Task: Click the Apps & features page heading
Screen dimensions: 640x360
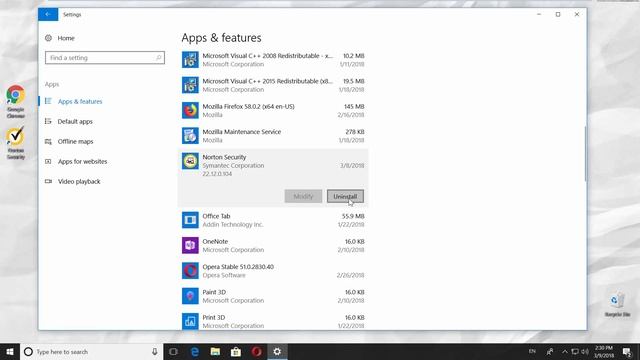Action: click(221, 38)
